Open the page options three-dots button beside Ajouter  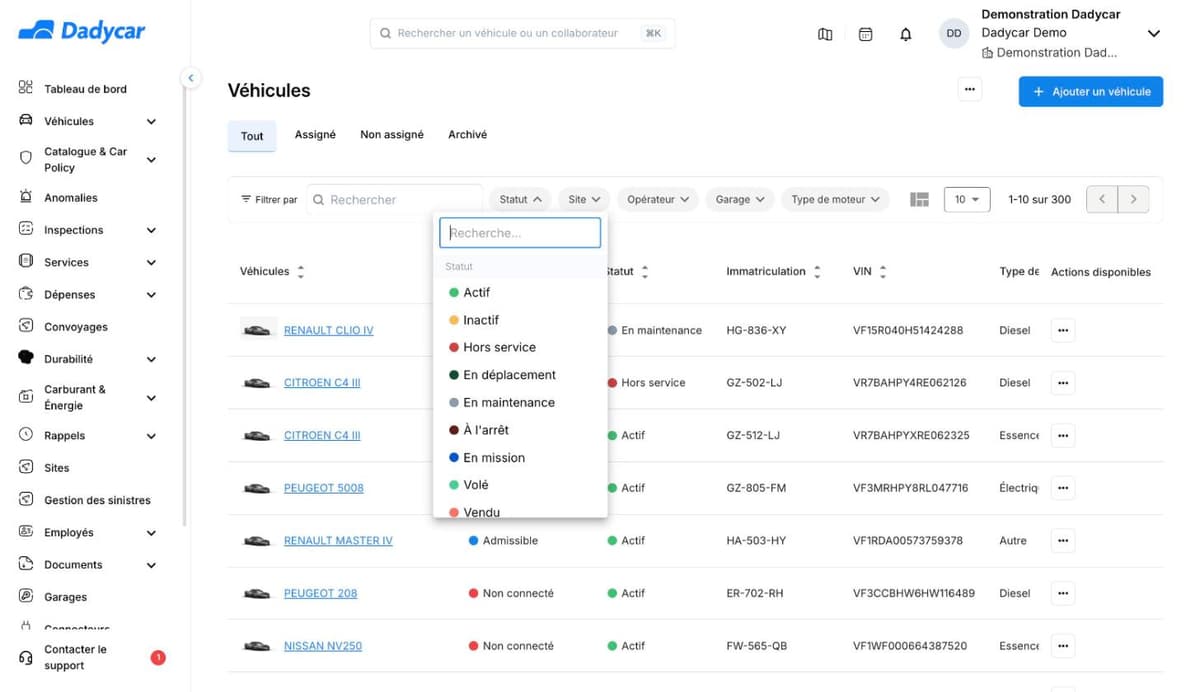pos(969,90)
